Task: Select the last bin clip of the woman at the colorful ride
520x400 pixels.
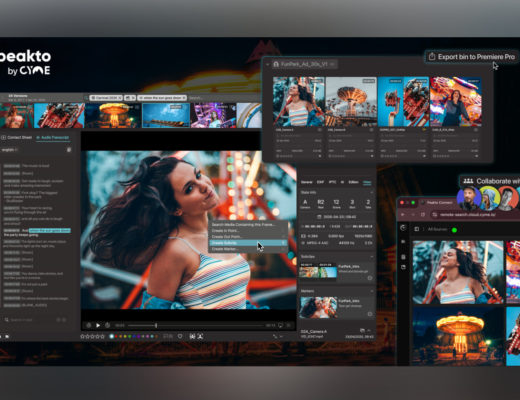Action: [x=456, y=101]
